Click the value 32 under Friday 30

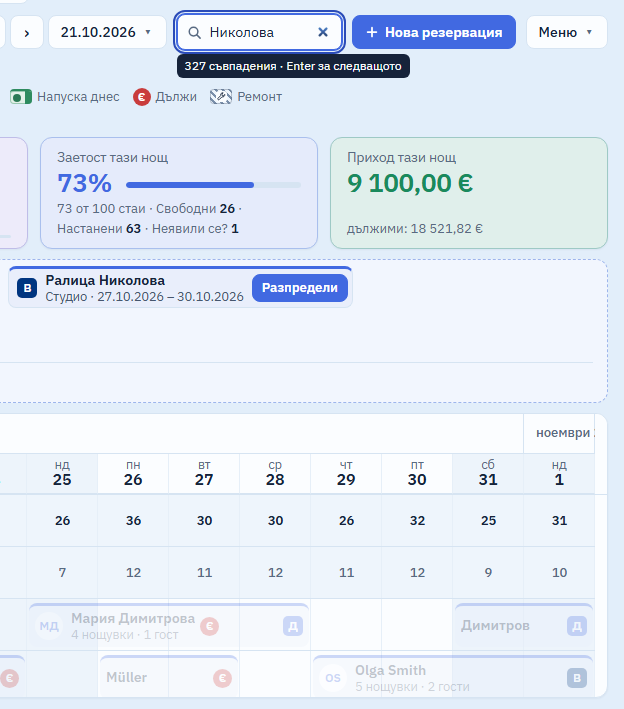coord(417,520)
